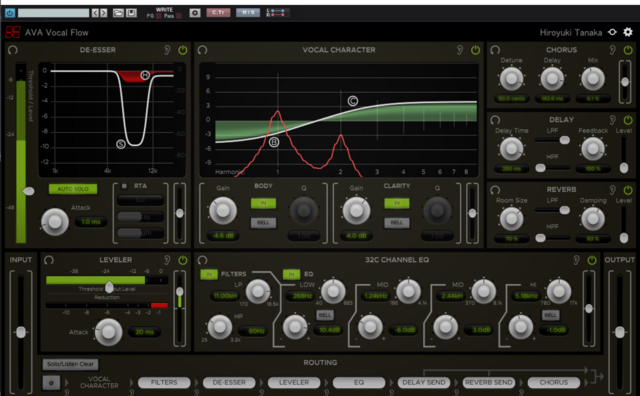This screenshot has height=396, width=640.
Task: Go to previous preset with left arrow
Action: (95, 13)
